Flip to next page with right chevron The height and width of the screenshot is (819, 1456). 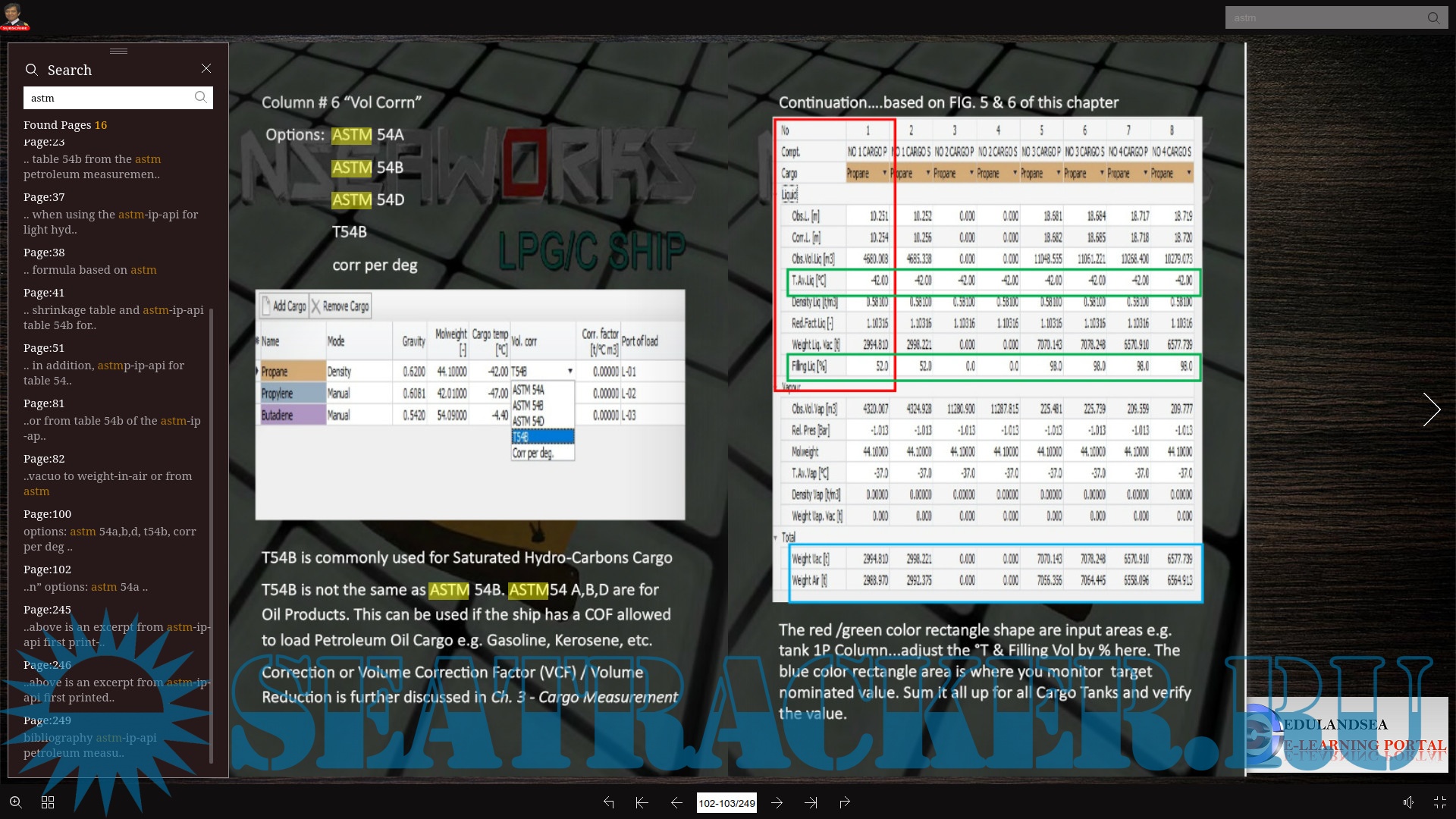tap(1431, 409)
